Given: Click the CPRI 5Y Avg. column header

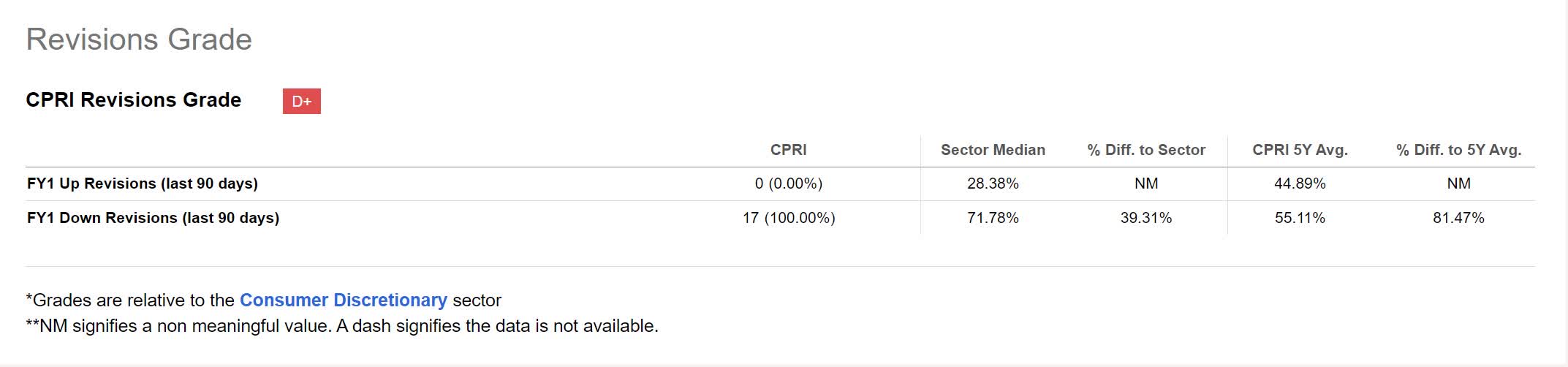Looking at the screenshot, I should [x=1300, y=150].
